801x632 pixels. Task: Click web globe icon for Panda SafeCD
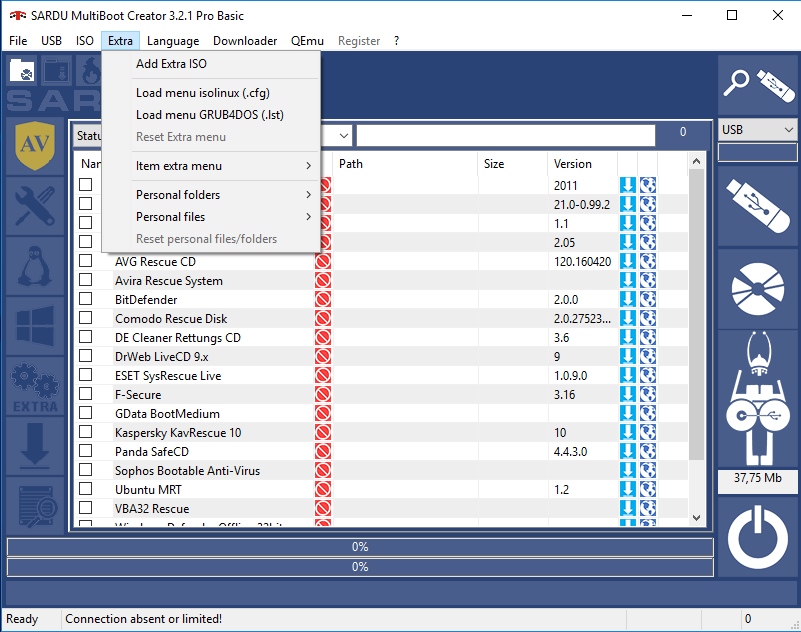[x=648, y=451]
